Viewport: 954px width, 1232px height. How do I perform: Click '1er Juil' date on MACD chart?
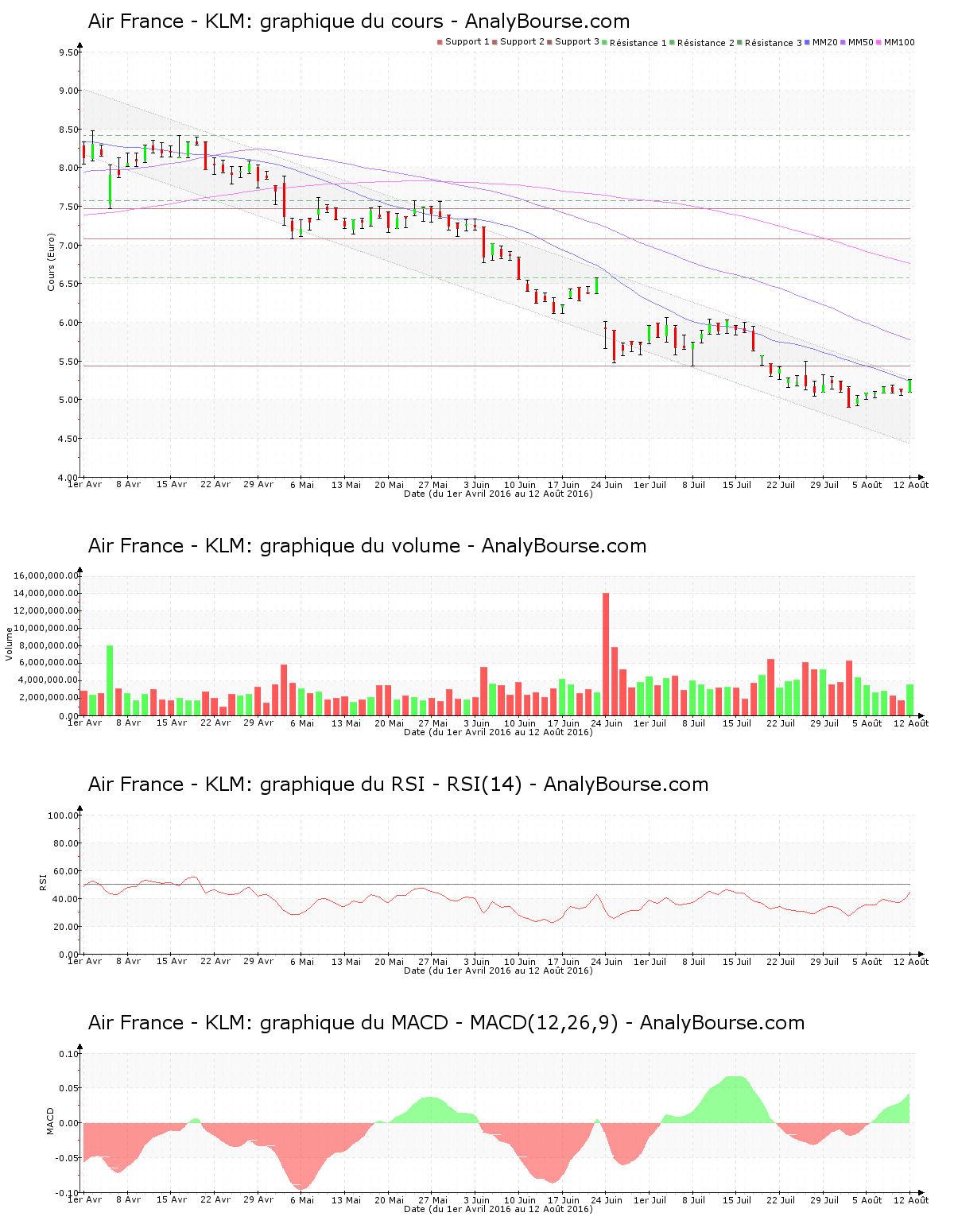[650, 1200]
